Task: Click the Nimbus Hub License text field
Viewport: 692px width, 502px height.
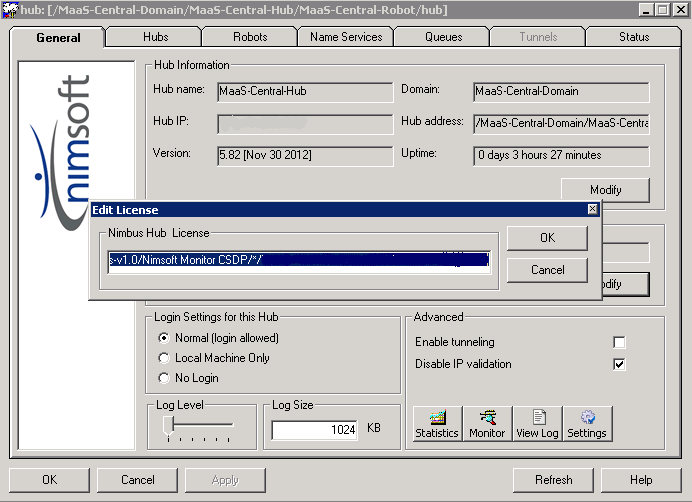Action: pos(299,262)
